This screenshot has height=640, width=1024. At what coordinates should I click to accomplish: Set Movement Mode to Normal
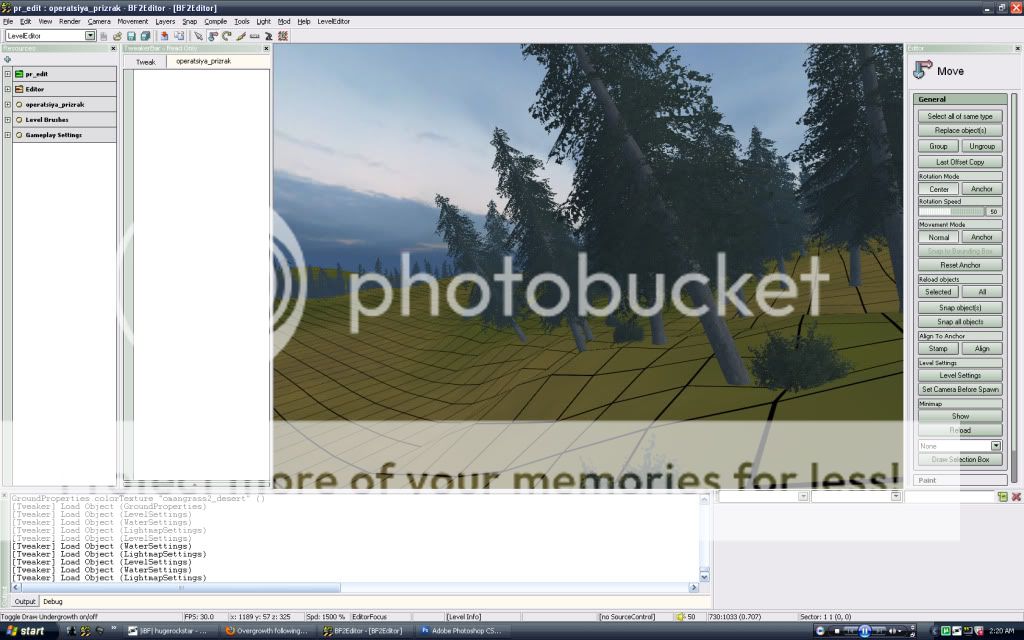point(939,237)
